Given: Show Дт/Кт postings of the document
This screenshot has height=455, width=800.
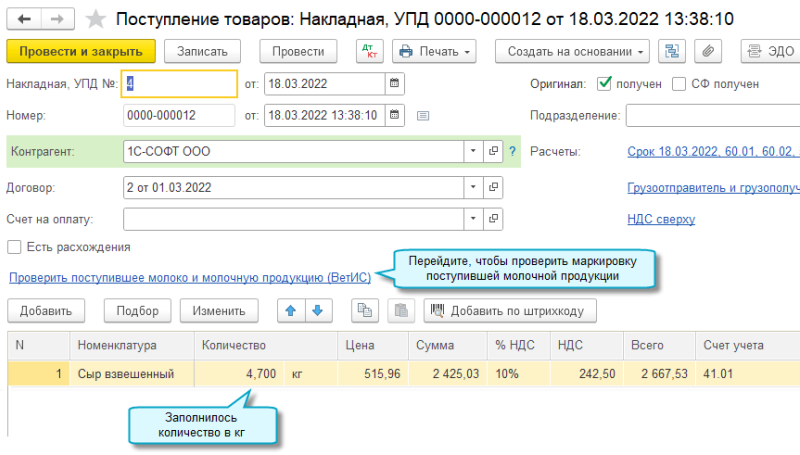Looking at the screenshot, I should 369,52.
